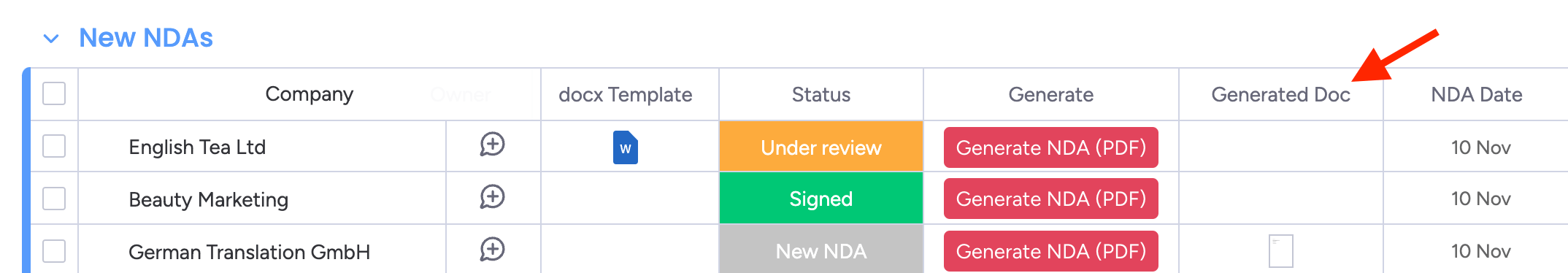1568x273 pixels.
Task: Tick the select-all checkbox in header row
Action: (x=54, y=93)
